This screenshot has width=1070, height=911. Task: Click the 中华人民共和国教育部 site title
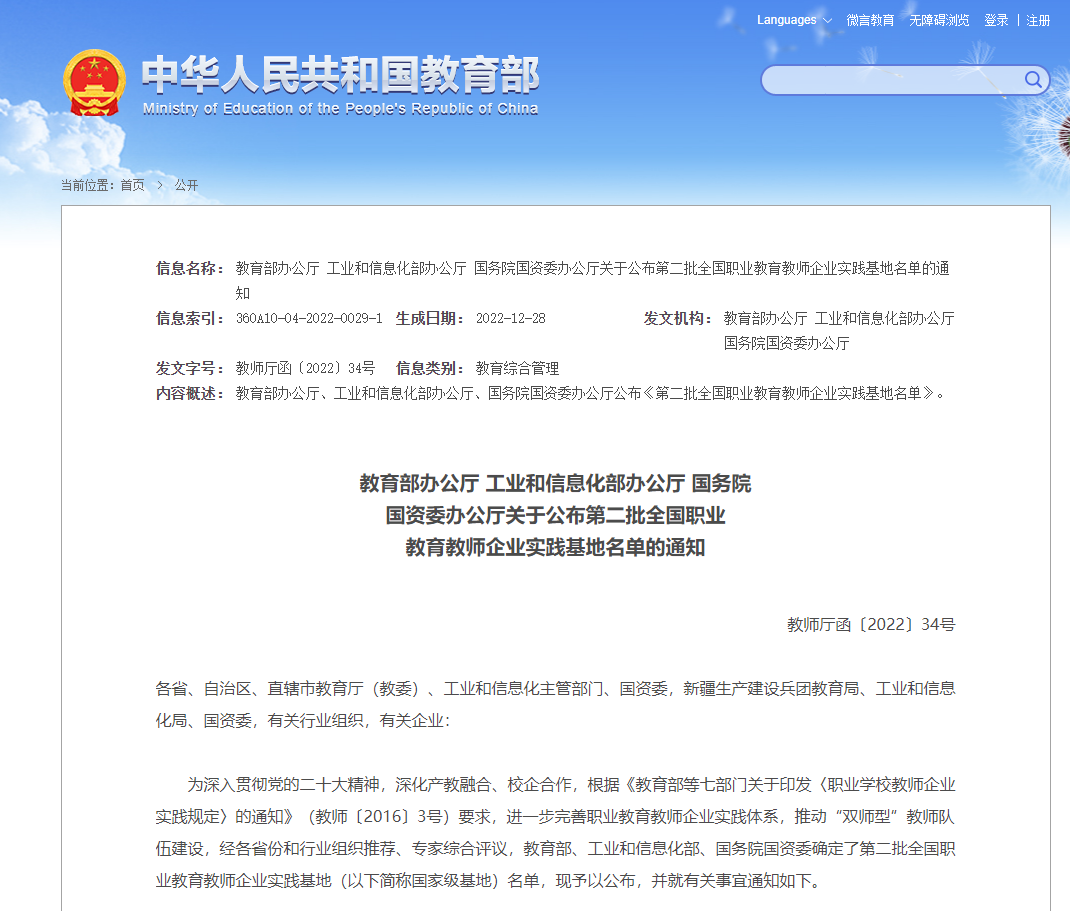(x=340, y=74)
